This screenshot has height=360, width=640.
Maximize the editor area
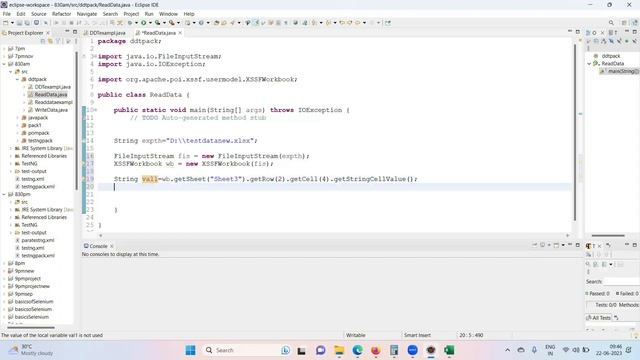coord(578,32)
